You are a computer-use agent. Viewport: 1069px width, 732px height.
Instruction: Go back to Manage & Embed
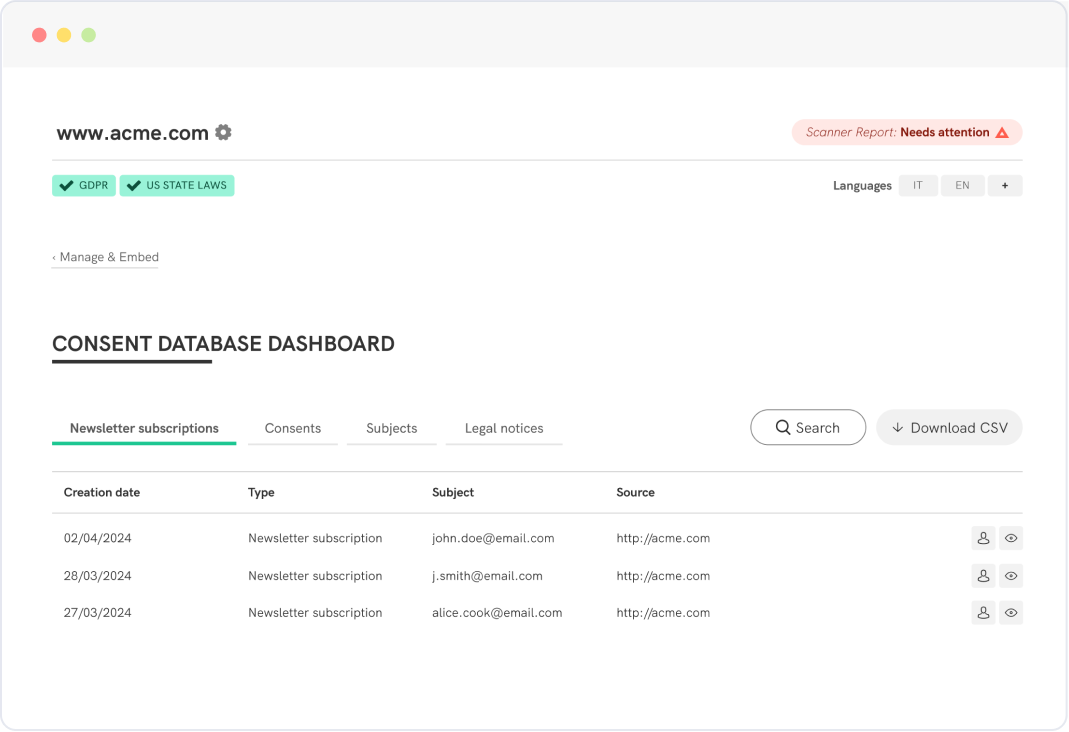106,257
